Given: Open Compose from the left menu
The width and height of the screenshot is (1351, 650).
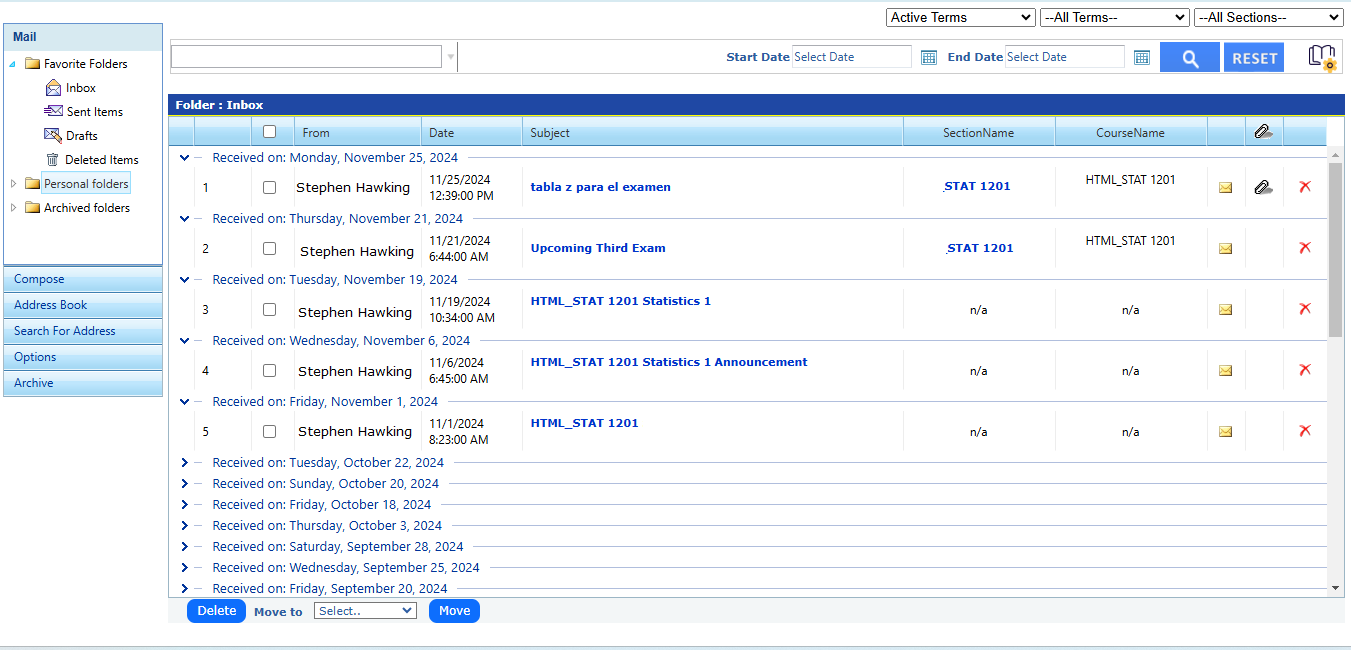Looking at the screenshot, I should pyautogui.click(x=83, y=279).
